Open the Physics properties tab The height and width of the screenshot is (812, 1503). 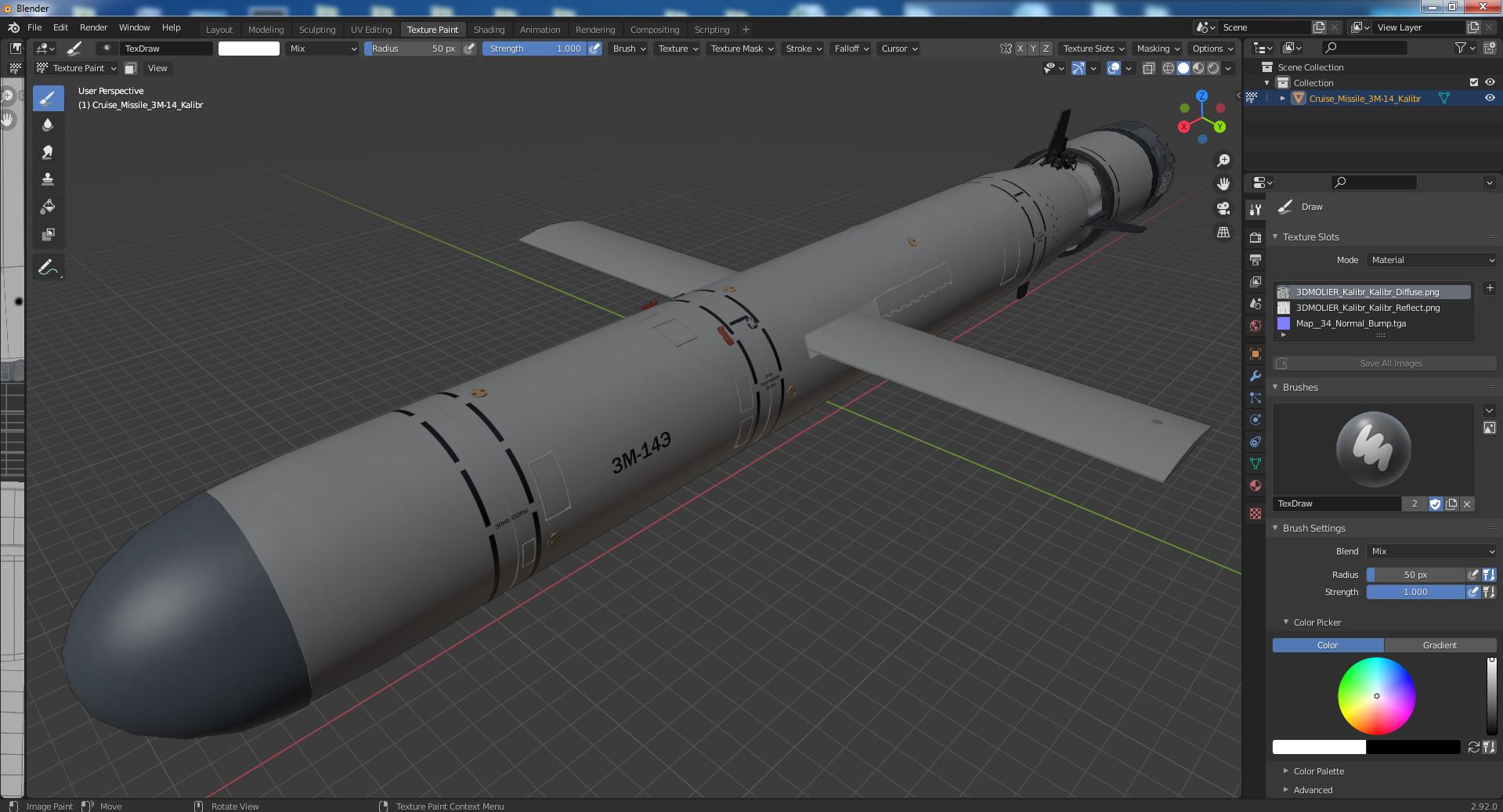click(x=1256, y=420)
